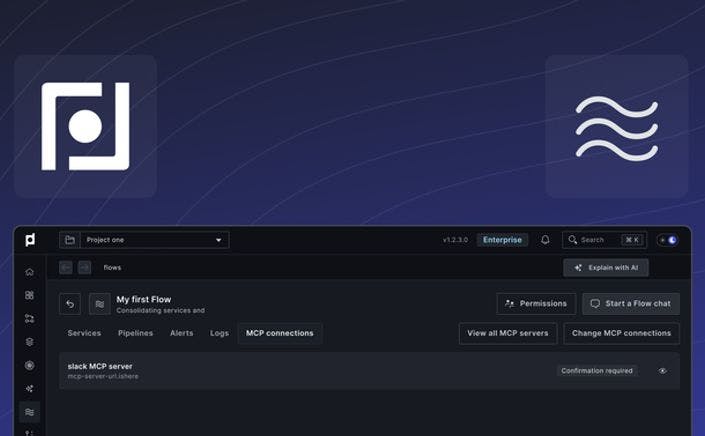Toggle the dark mode switch
Image resolution: width=705 pixels, height=436 pixels.
point(668,240)
